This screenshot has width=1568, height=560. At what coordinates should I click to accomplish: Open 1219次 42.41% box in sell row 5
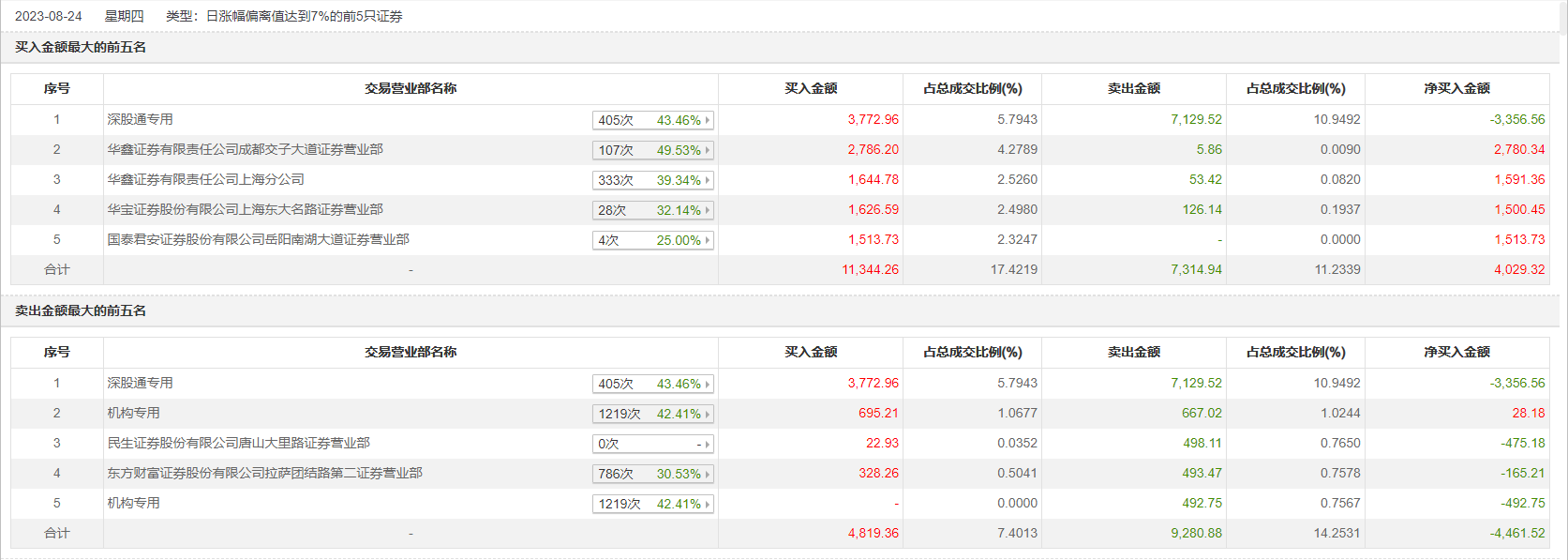tap(653, 504)
